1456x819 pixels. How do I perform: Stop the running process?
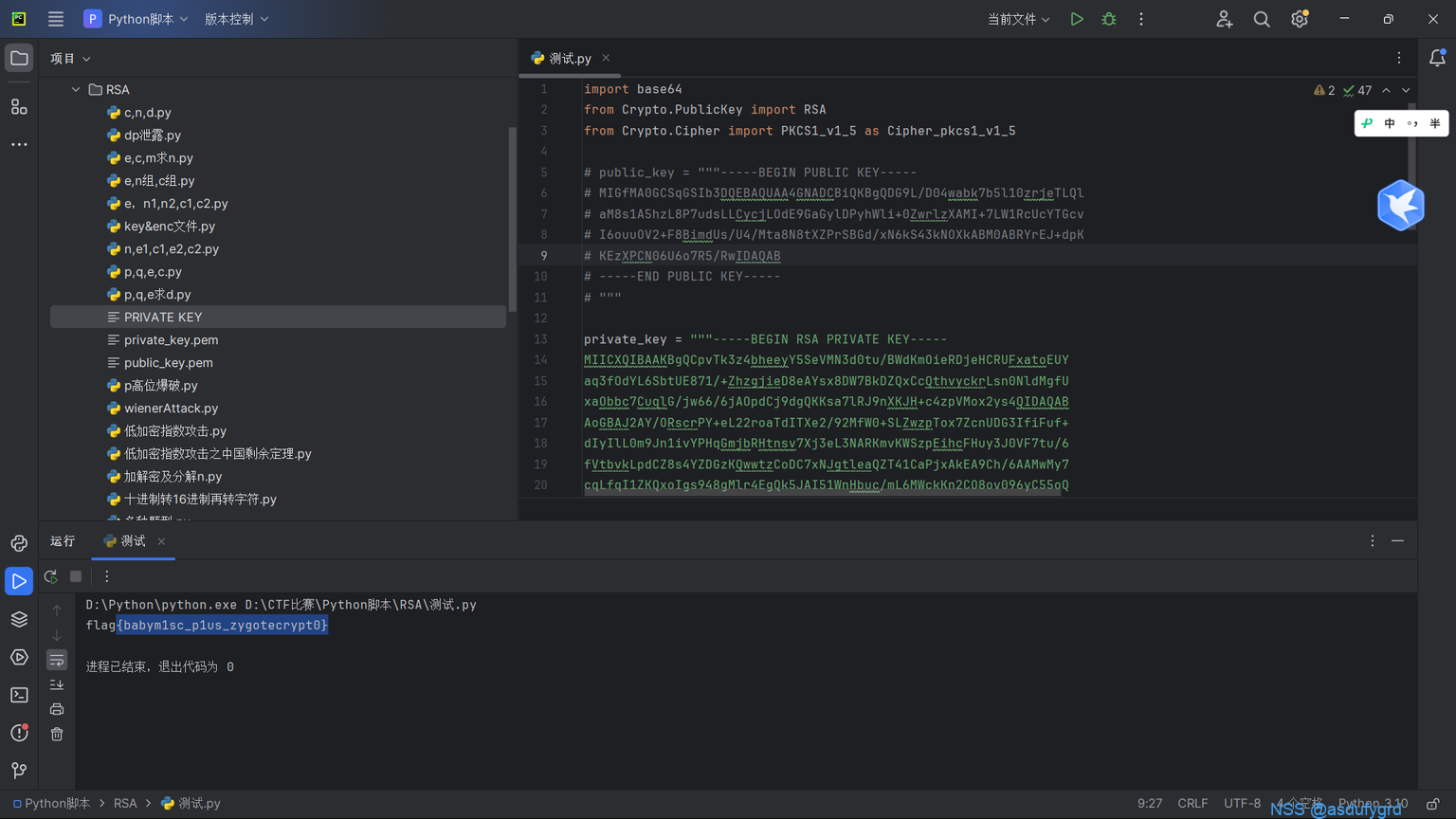(x=76, y=576)
